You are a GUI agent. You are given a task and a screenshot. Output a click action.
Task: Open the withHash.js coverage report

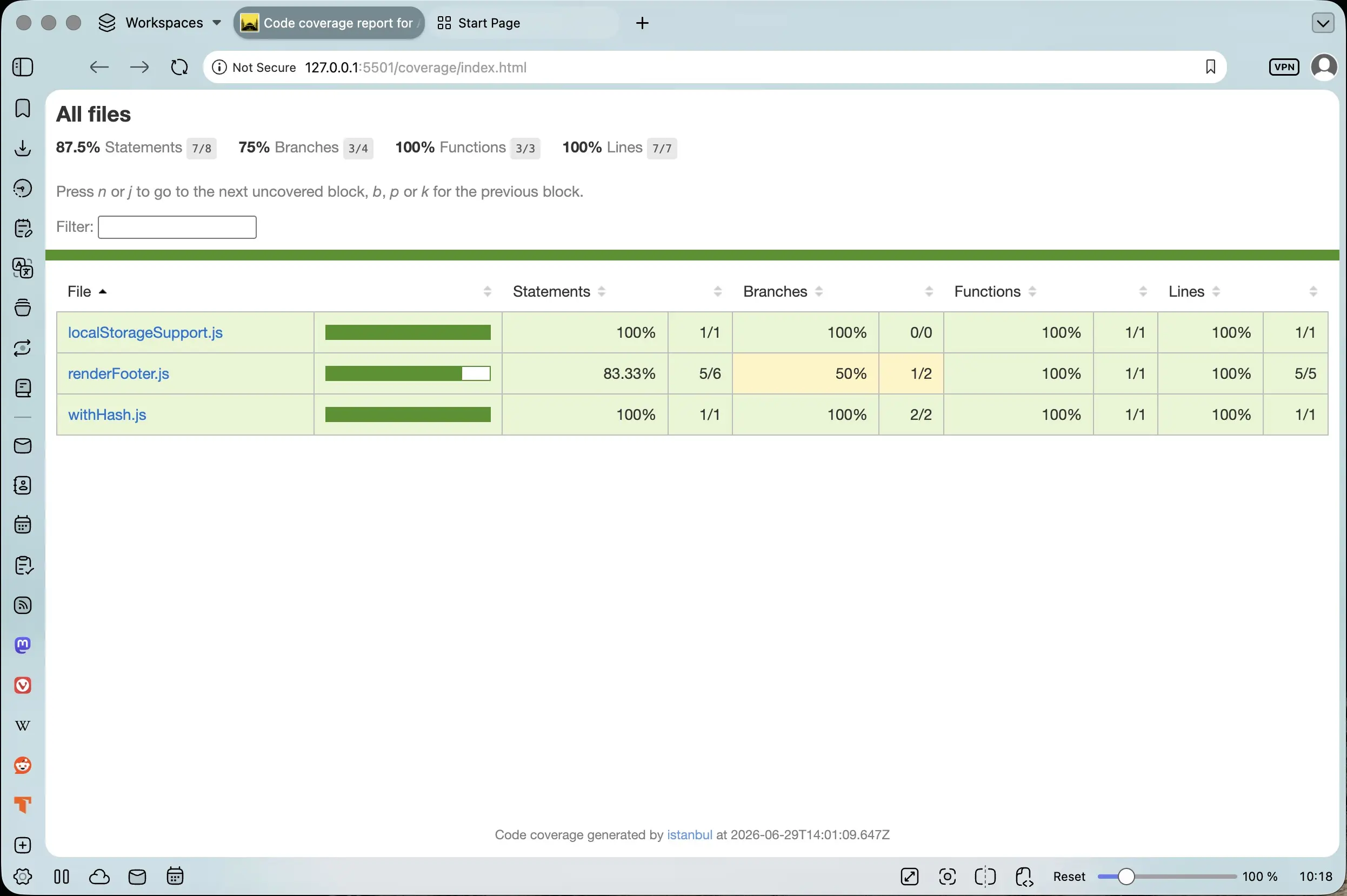[x=107, y=415]
